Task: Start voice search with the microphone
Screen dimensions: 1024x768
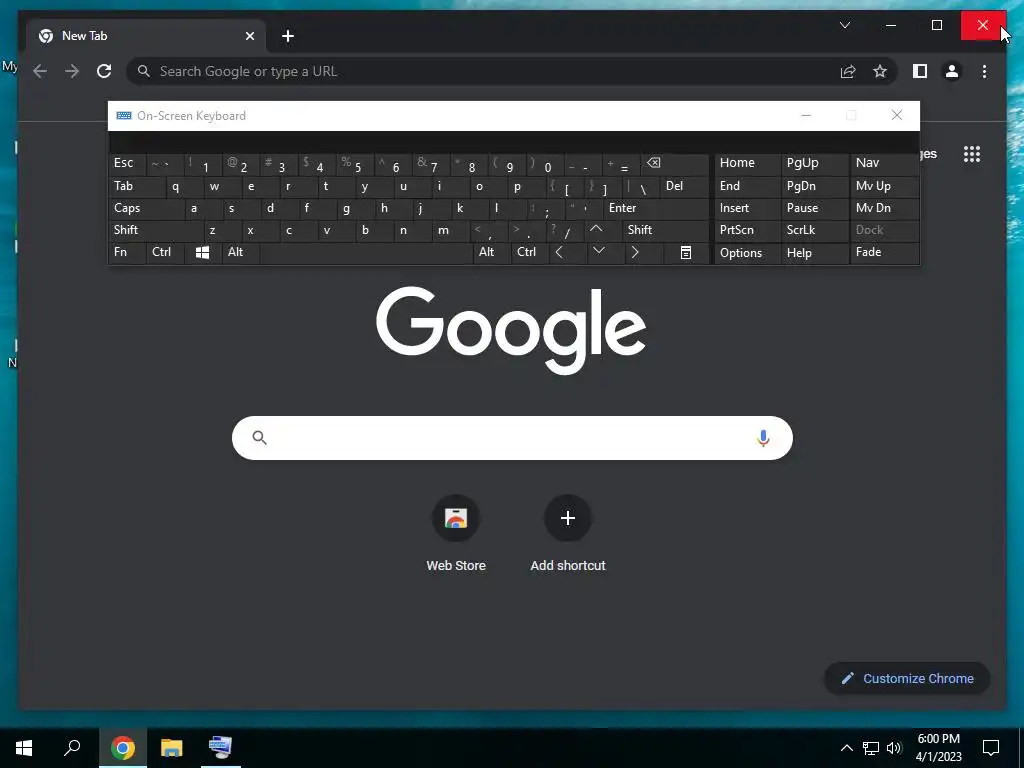Action: click(x=763, y=438)
